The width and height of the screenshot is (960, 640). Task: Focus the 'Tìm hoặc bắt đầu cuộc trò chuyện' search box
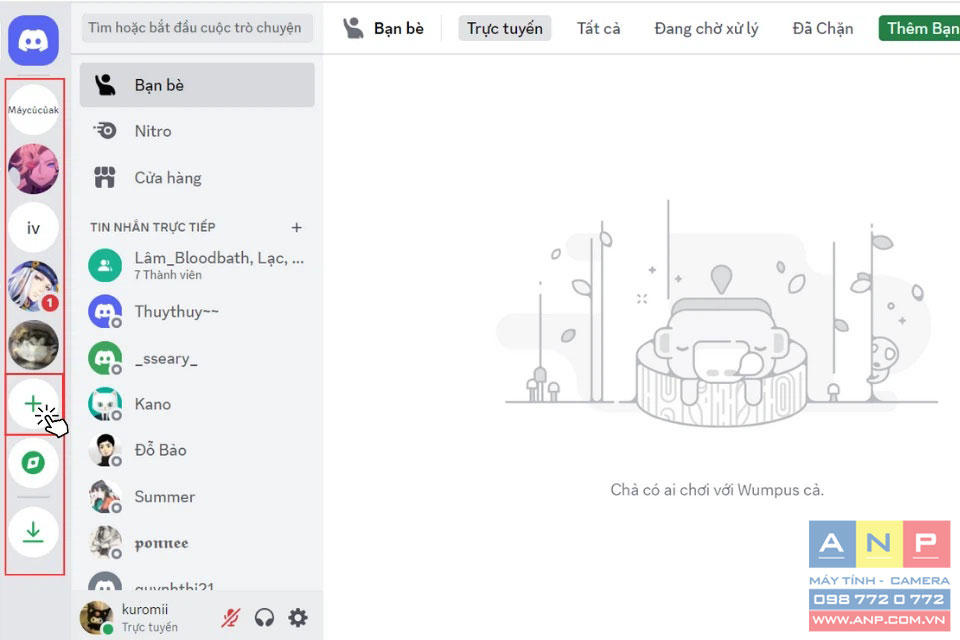(197, 28)
